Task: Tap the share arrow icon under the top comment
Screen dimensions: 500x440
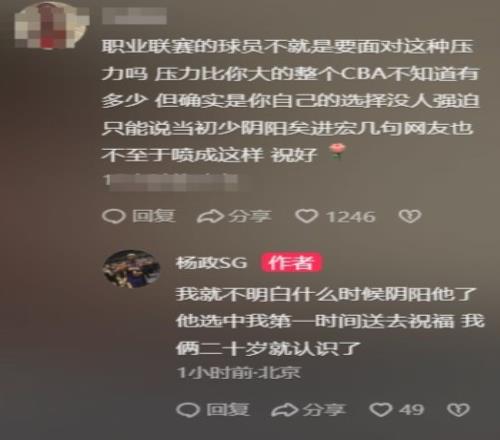Action: pos(210,216)
